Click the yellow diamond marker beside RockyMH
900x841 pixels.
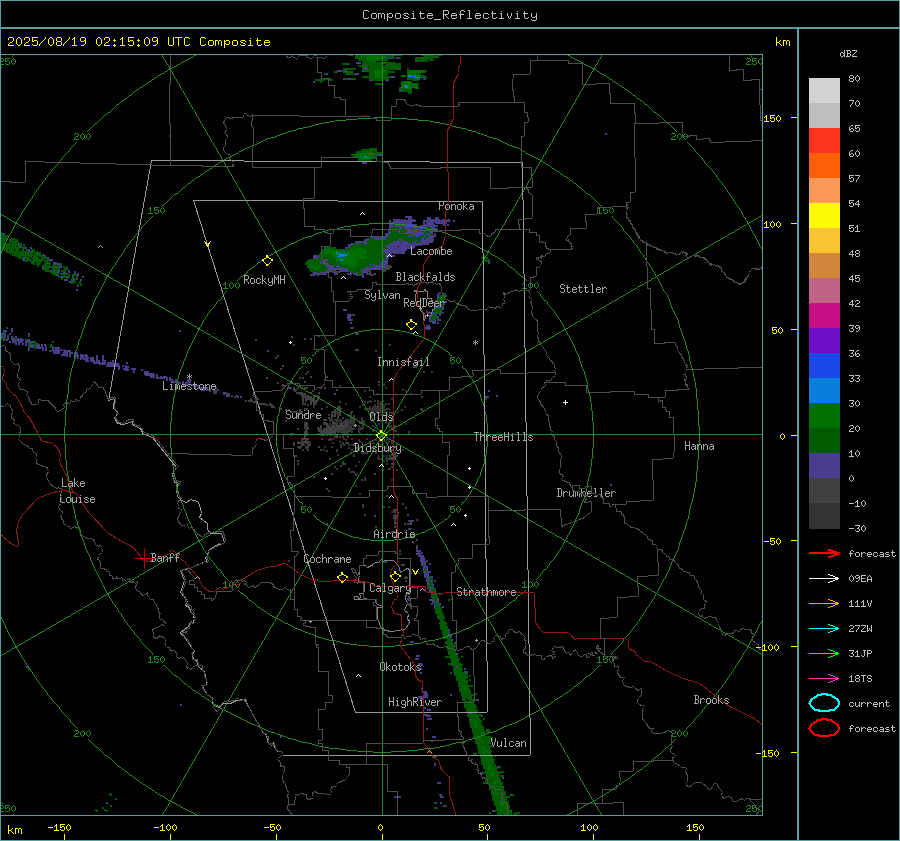click(267, 261)
